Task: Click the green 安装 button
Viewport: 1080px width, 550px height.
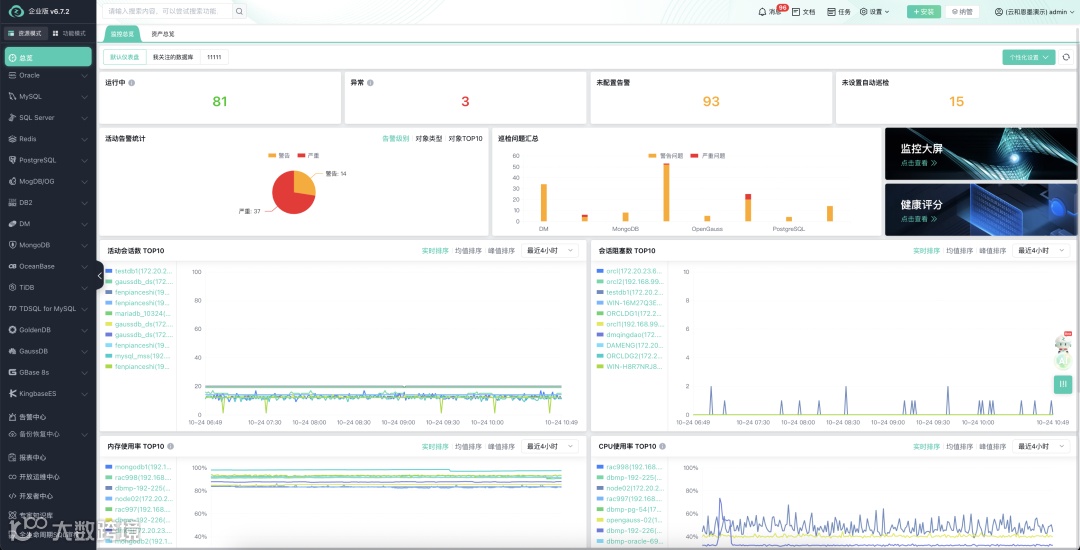Action: (924, 12)
